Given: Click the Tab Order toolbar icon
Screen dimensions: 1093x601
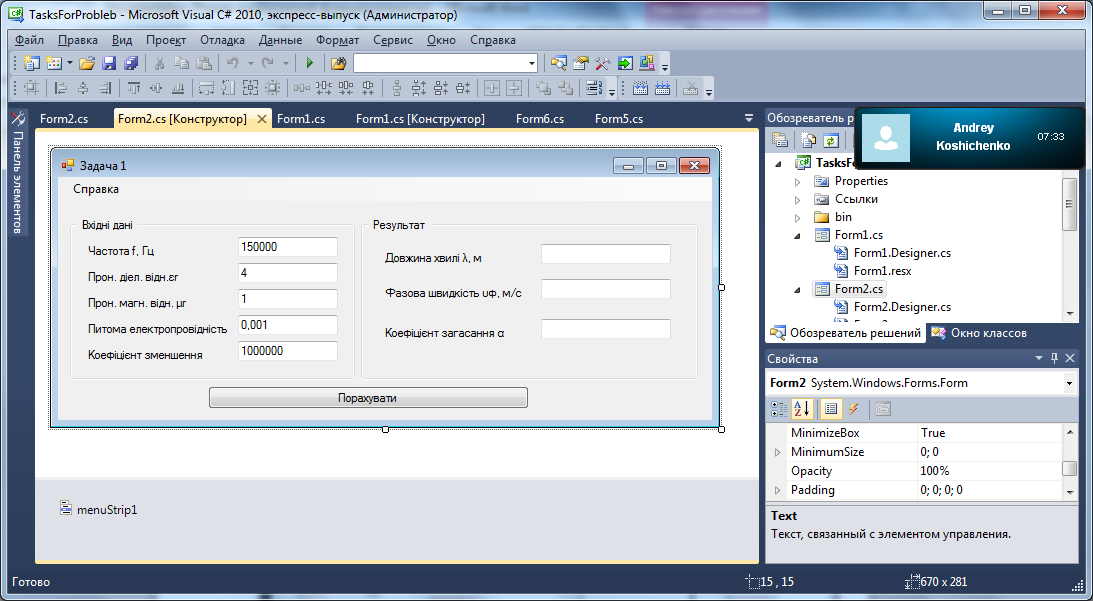Looking at the screenshot, I should click(594, 88).
